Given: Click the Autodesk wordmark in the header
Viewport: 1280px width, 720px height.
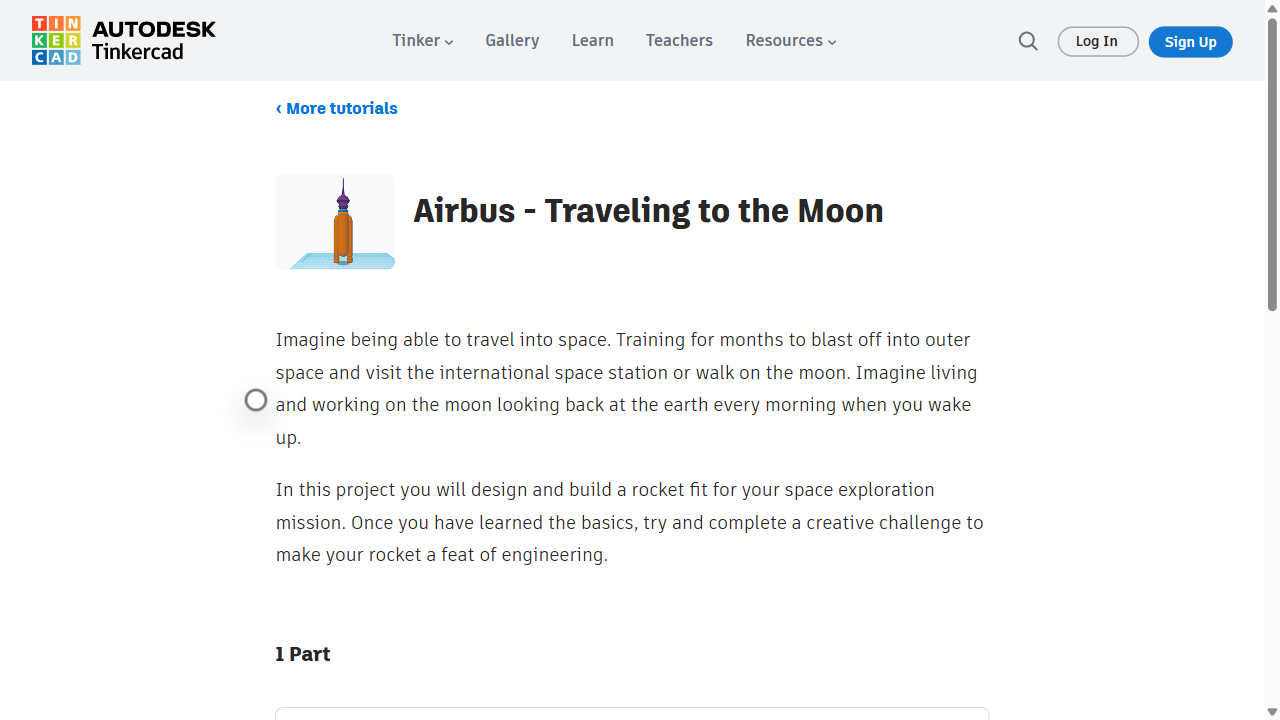Looking at the screenshot, I should pyautogui.click(x=154, y=30).
